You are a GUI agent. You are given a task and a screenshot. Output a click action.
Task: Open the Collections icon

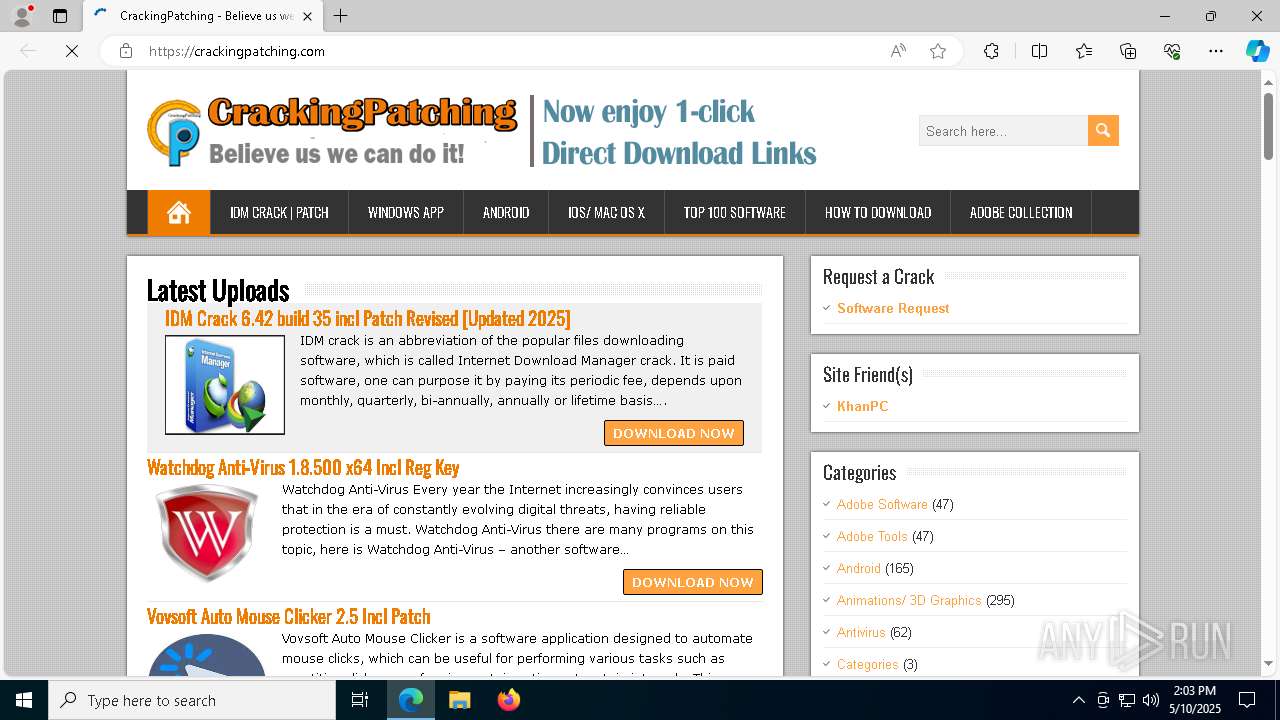click(1128, 51)
